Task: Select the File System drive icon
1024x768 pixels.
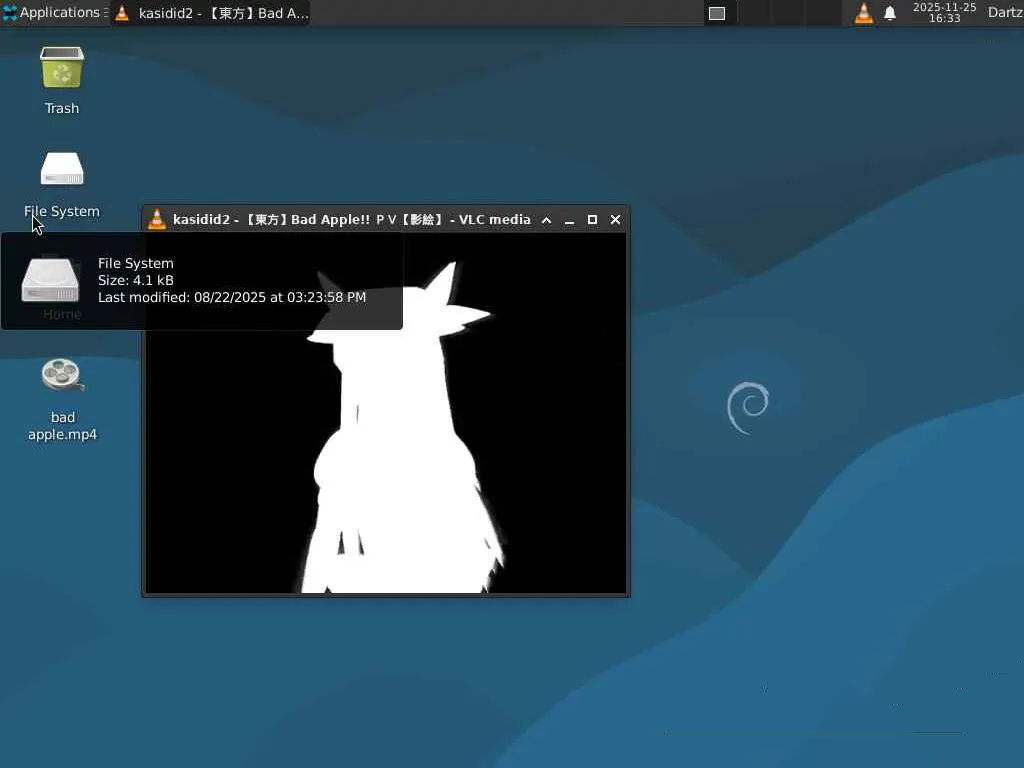Action: [x=62, y=169]
